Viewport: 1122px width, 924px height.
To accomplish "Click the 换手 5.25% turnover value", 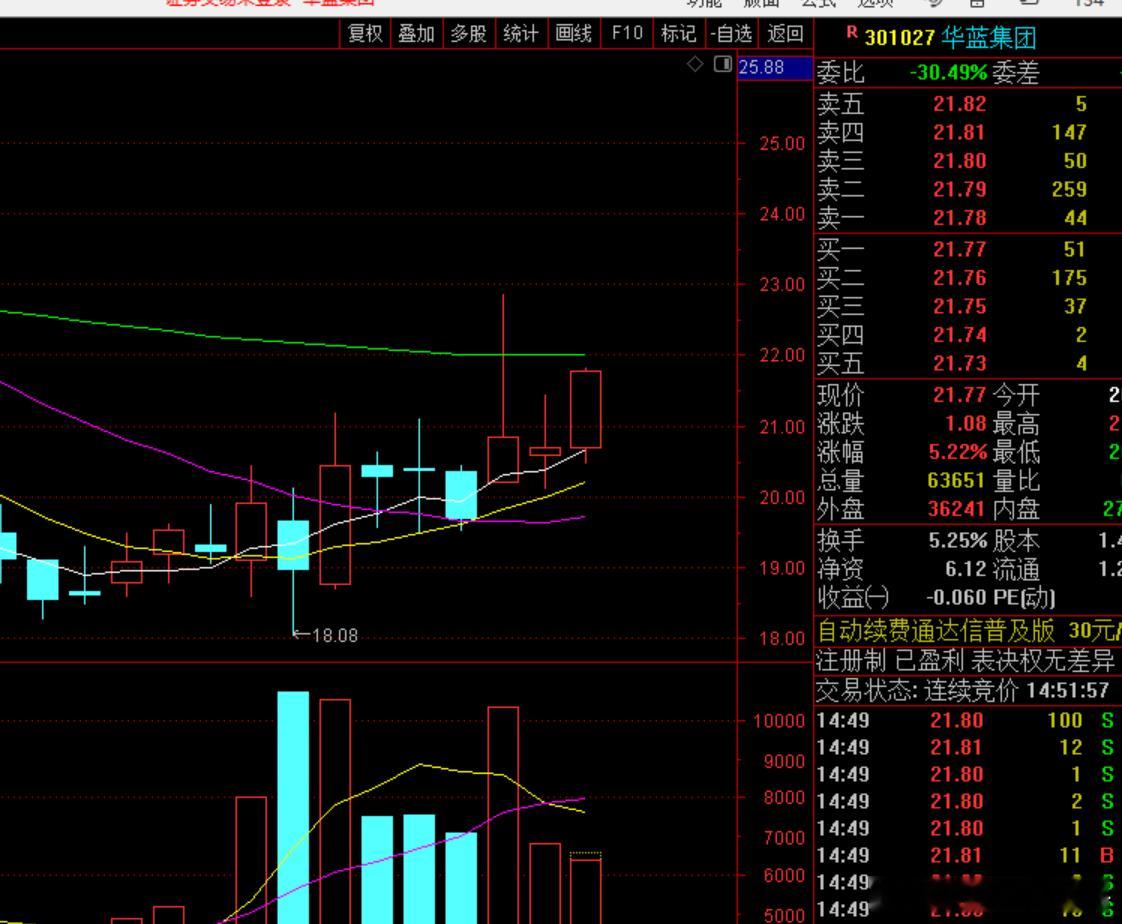I will [958, 540].
